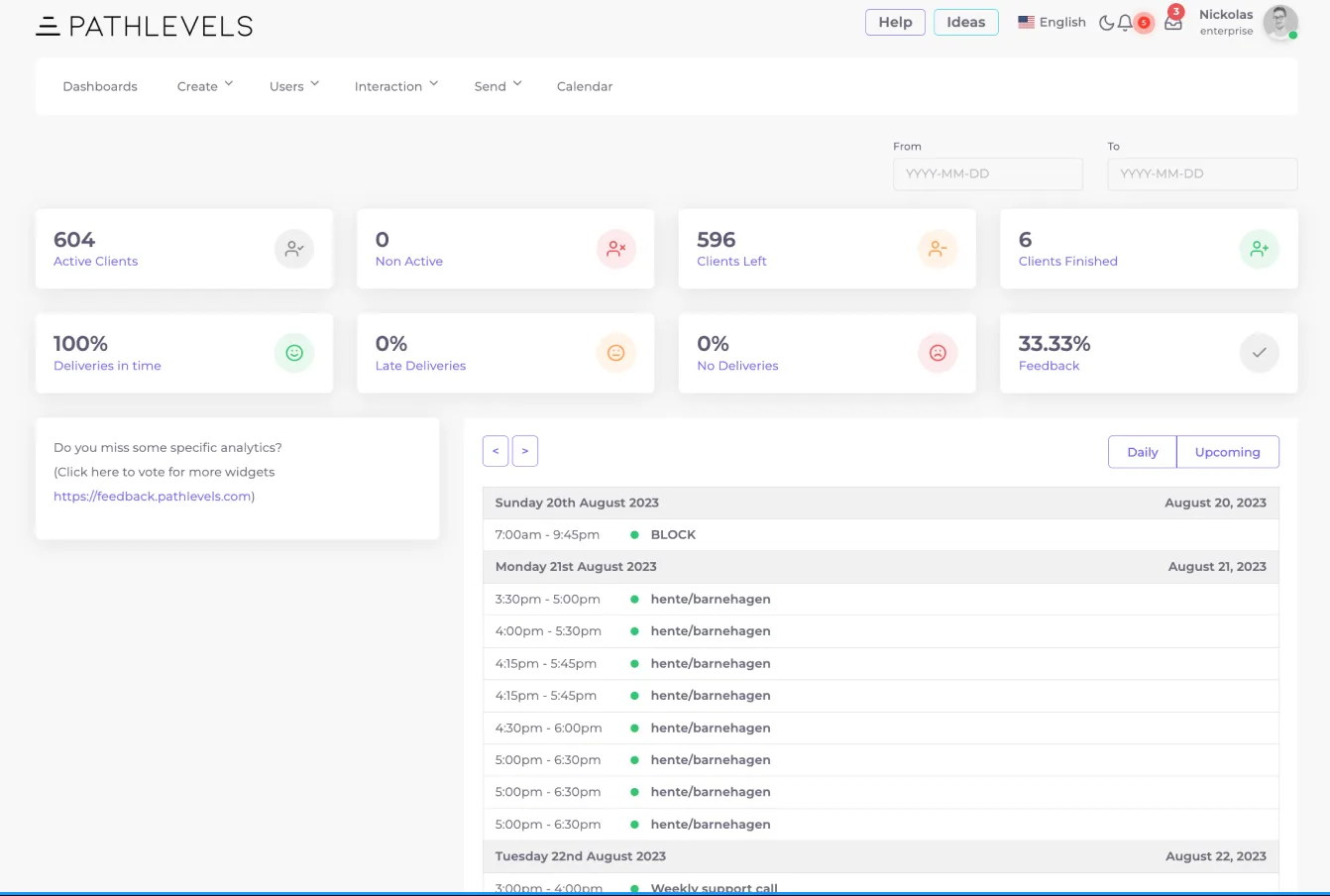Open the 3:30pm - 5:00pm hente/barnehagen event
This screenshot has height=896, width=1330.
pos(881,600)
